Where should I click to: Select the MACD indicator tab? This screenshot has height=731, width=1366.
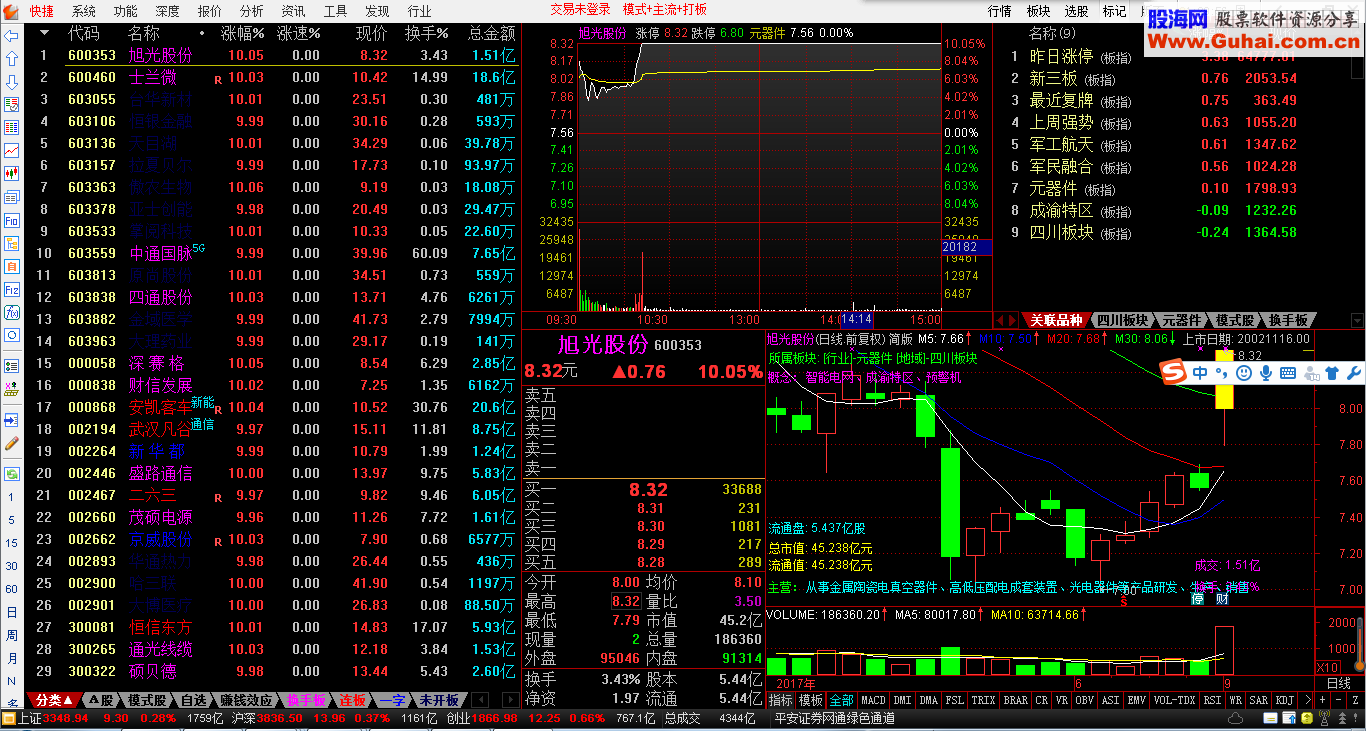873,700
